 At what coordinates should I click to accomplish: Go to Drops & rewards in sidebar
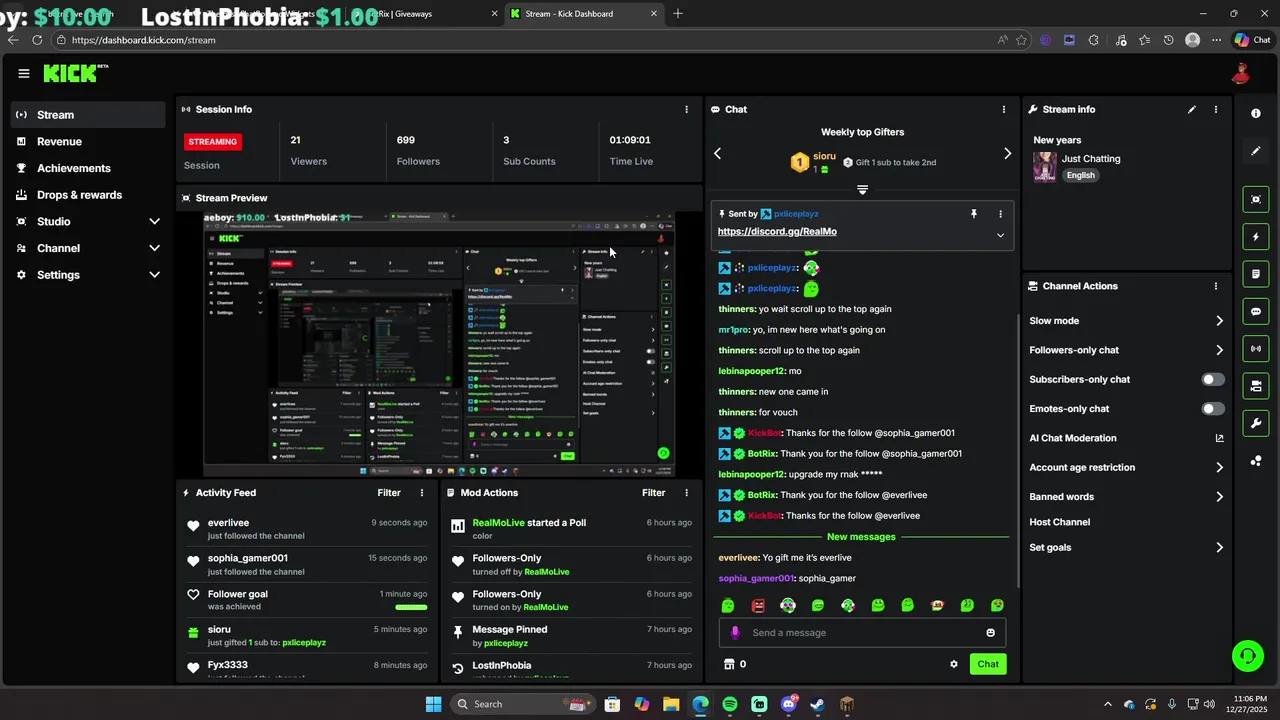coord(88,195)
